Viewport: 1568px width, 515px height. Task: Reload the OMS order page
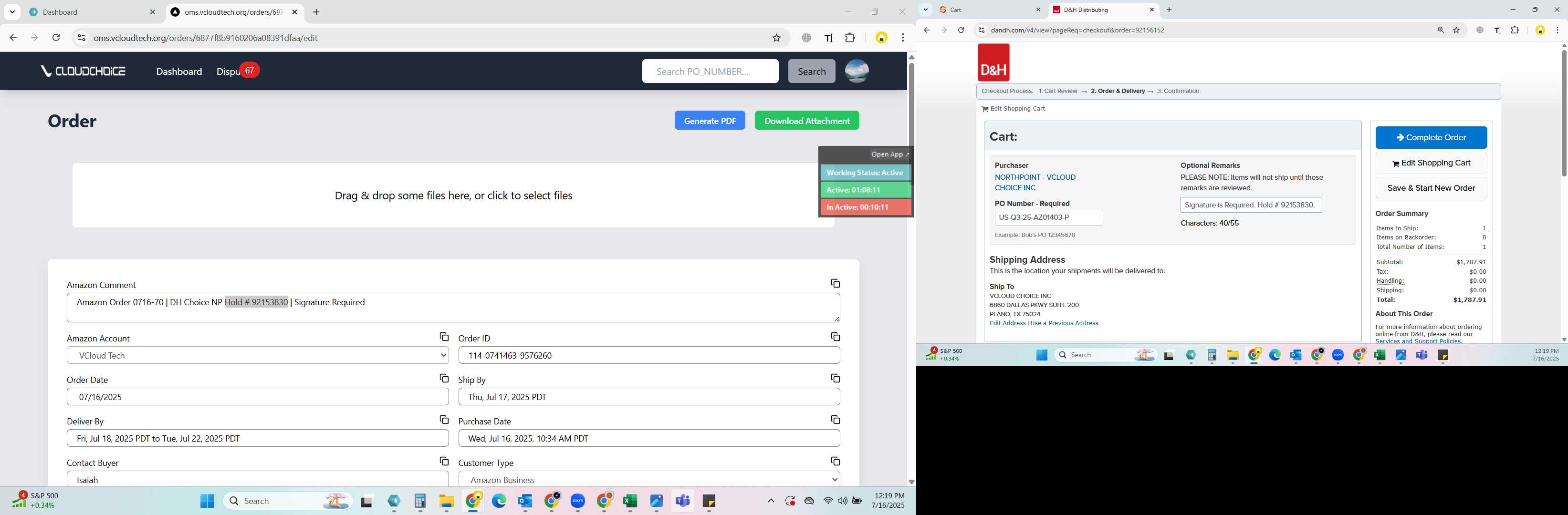[56, 38]
